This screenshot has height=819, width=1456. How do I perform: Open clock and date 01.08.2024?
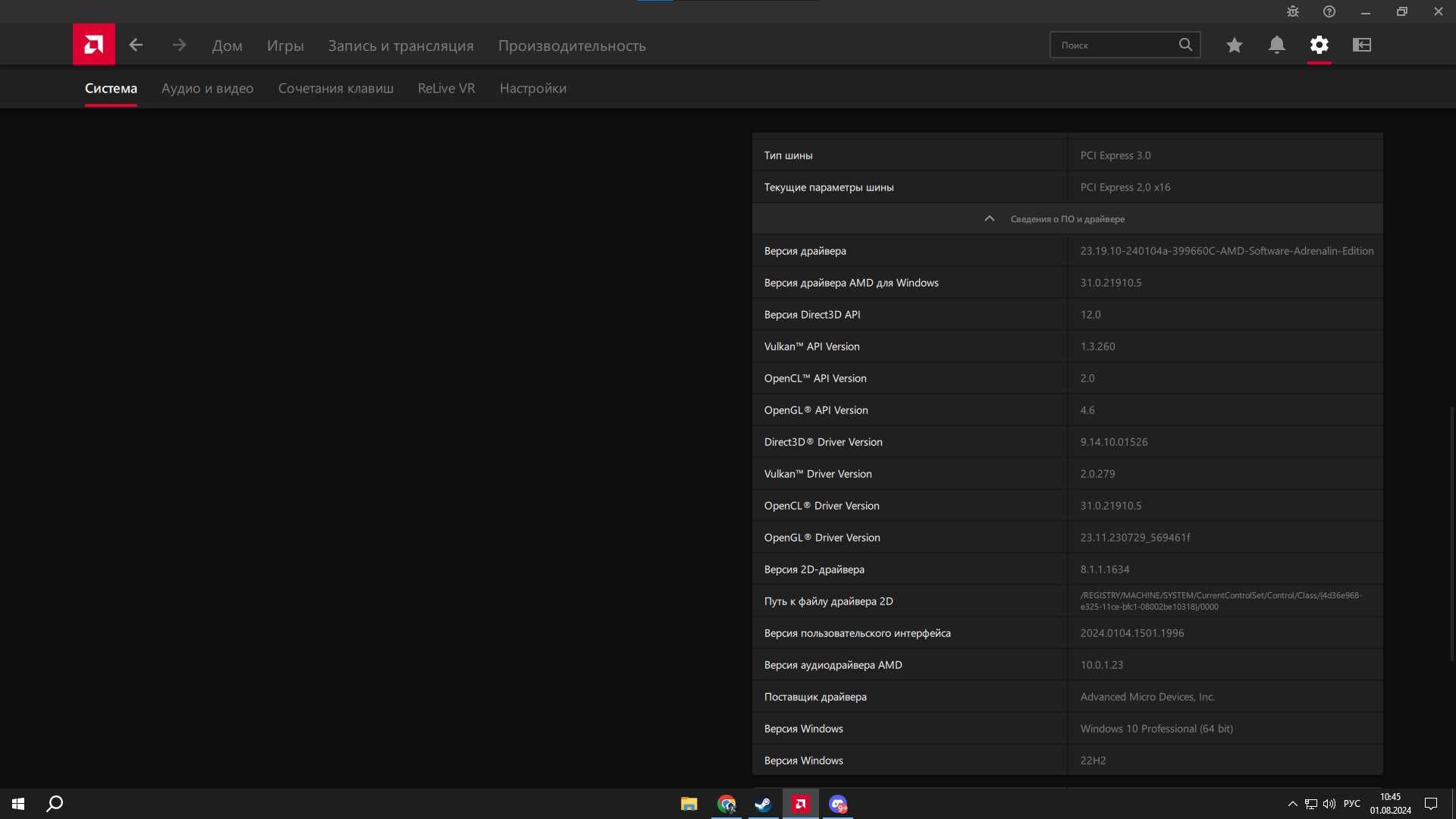click(x=1390, y=804)
